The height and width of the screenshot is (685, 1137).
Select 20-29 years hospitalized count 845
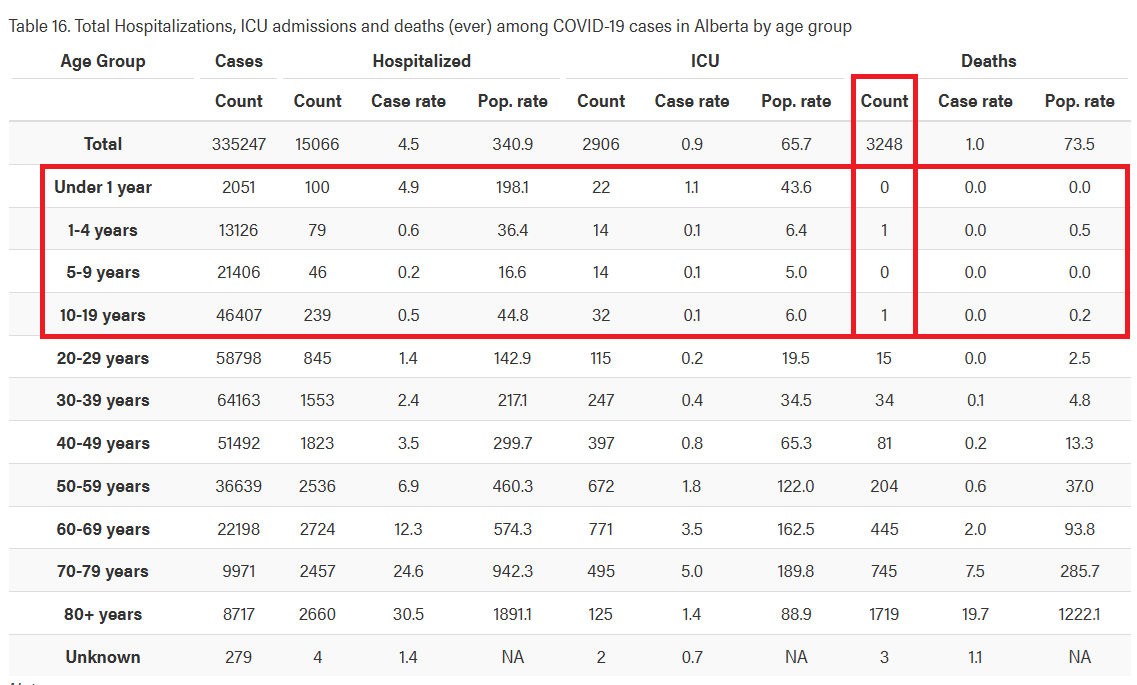pyautogui.click(x=317, y=358)
